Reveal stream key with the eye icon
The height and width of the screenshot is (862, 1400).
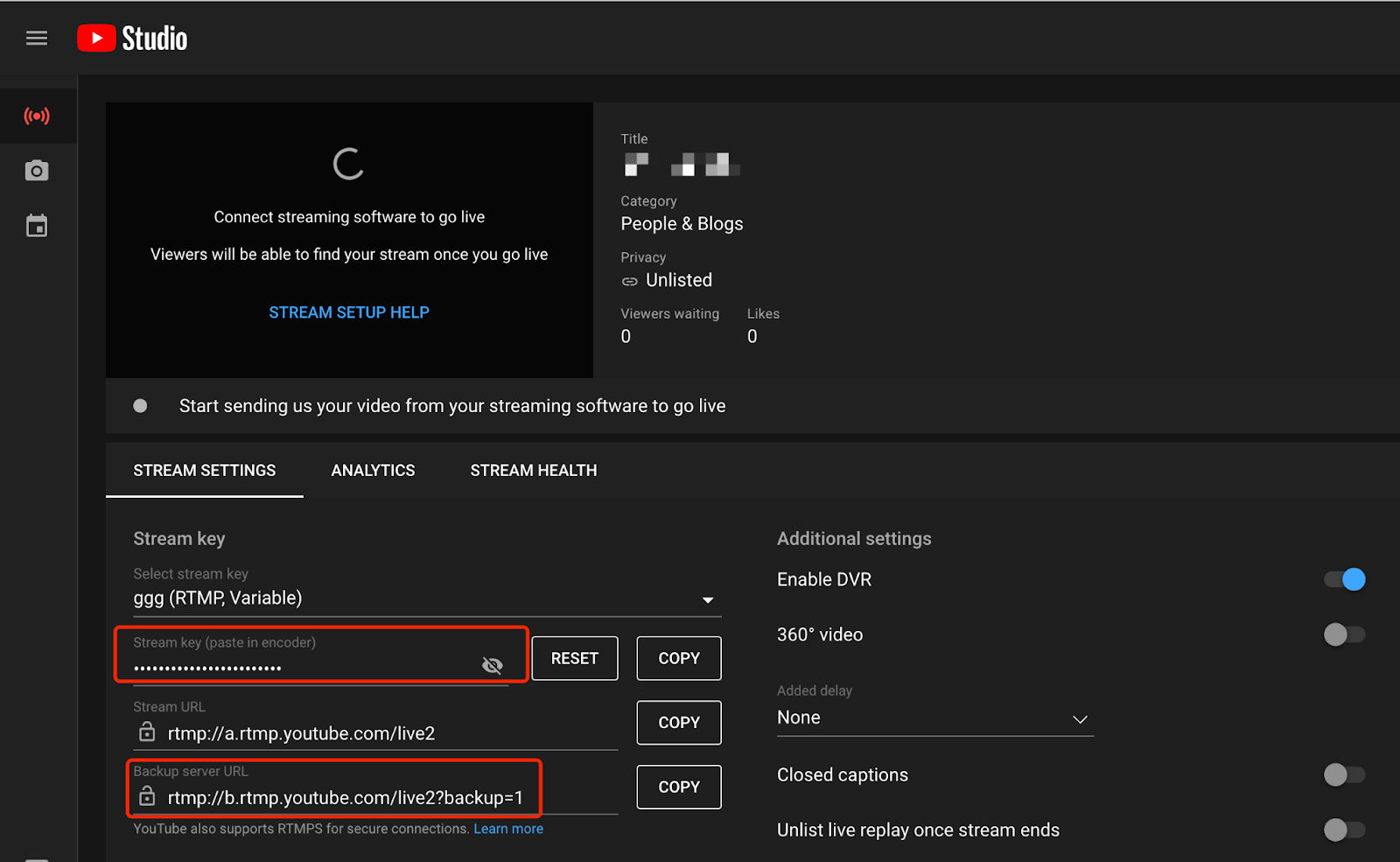(x=492, y=666)
